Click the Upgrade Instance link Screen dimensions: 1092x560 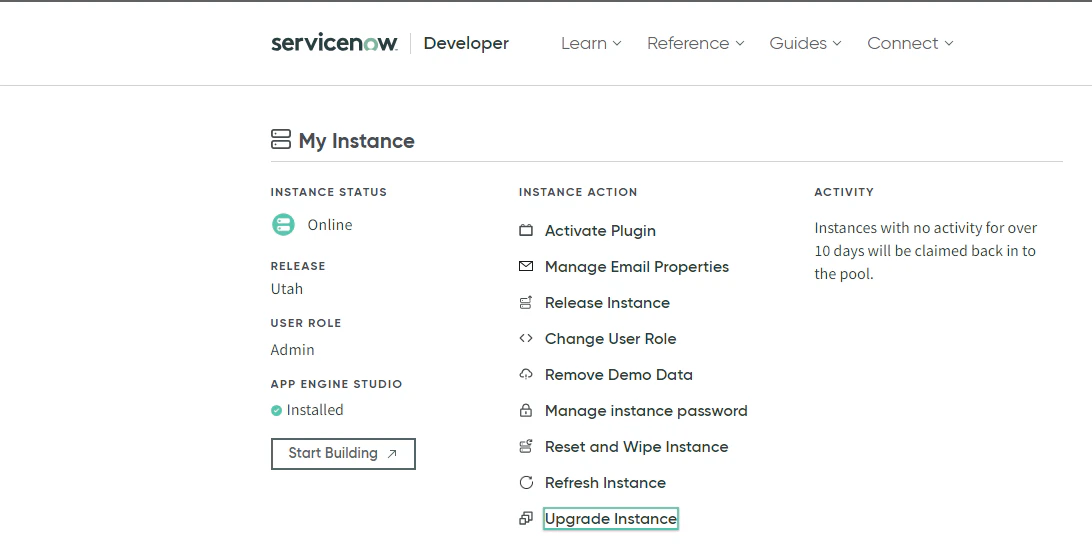(x=611, y=519)
